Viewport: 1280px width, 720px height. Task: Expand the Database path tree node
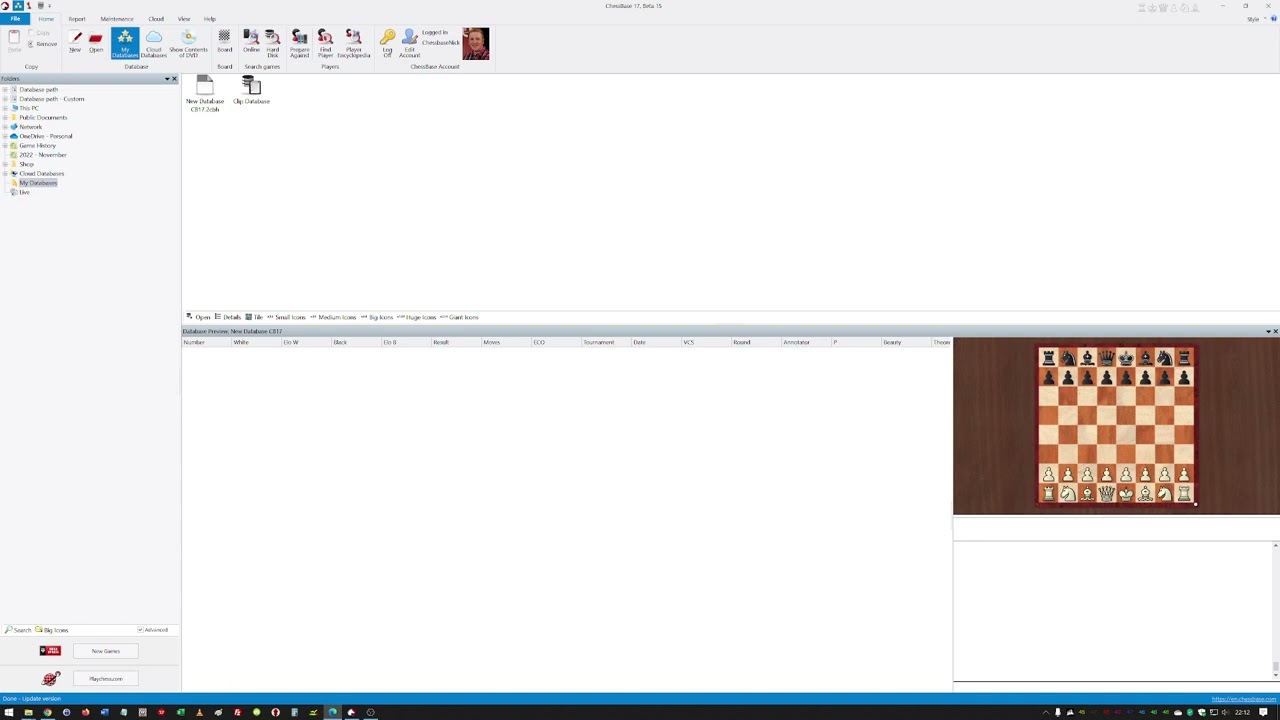5,90
